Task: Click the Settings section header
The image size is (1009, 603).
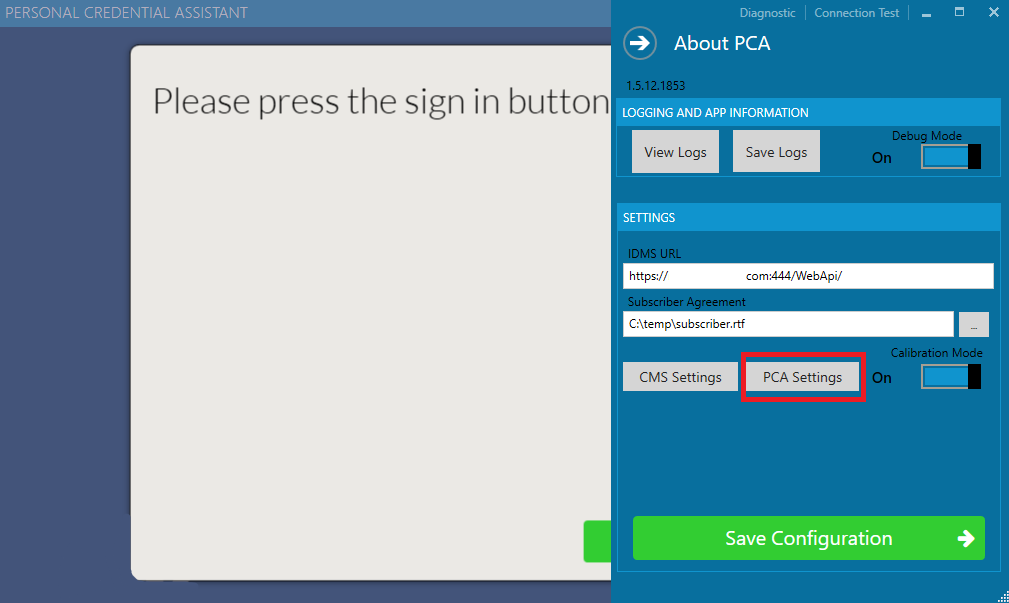Action: (808, 218)
